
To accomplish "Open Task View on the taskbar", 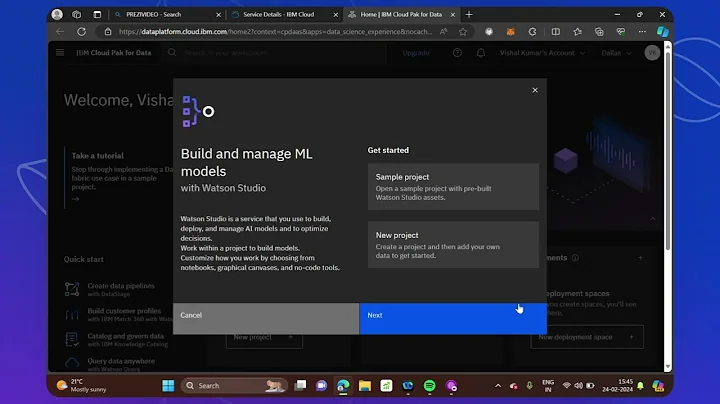I will coord(300,386).
